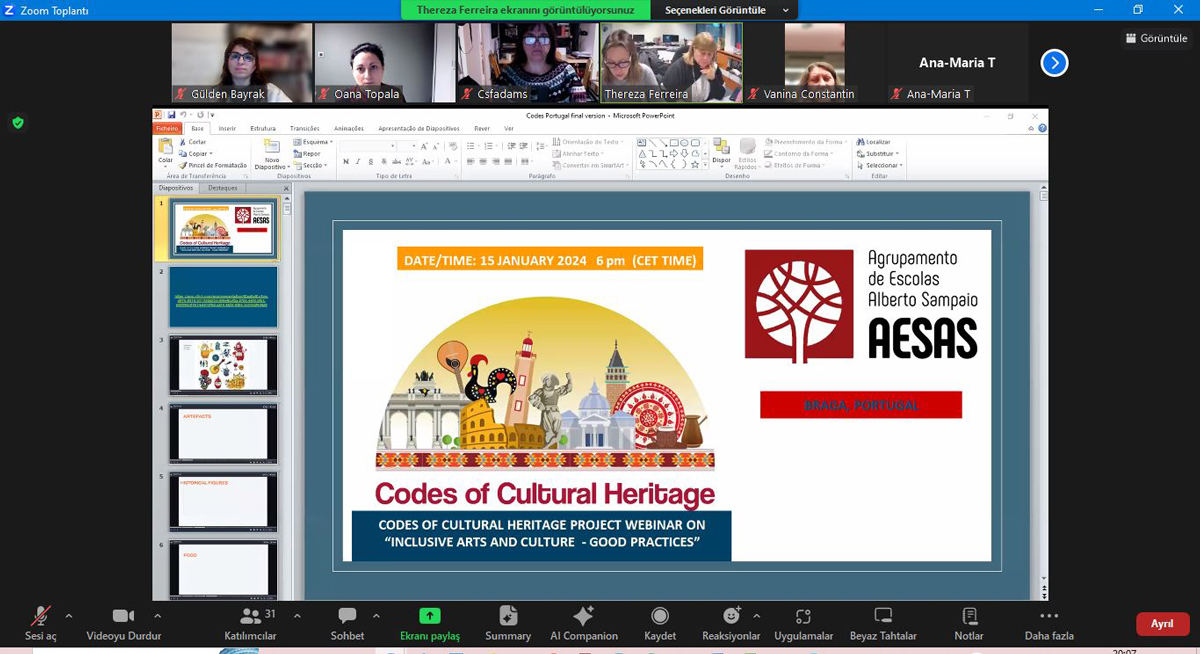This screenshot has height=654, width=1200.
Task: Start recording with Kaydet
Action: click(660, 623)
